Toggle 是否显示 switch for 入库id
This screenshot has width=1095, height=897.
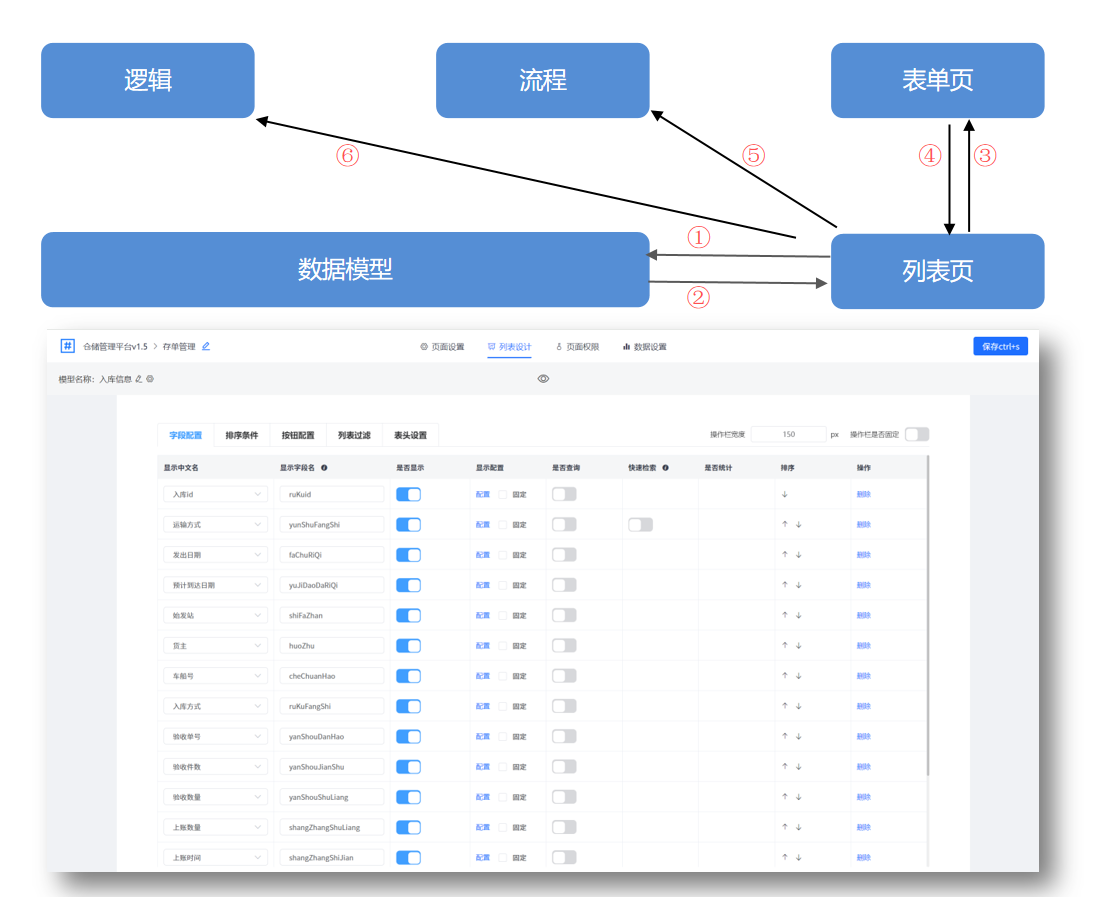tap(409, 494)
